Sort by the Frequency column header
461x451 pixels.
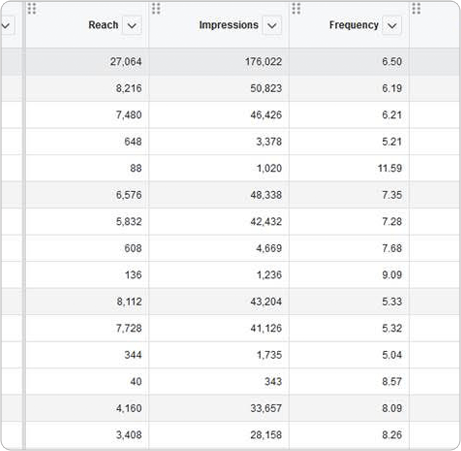click(354, 25)
